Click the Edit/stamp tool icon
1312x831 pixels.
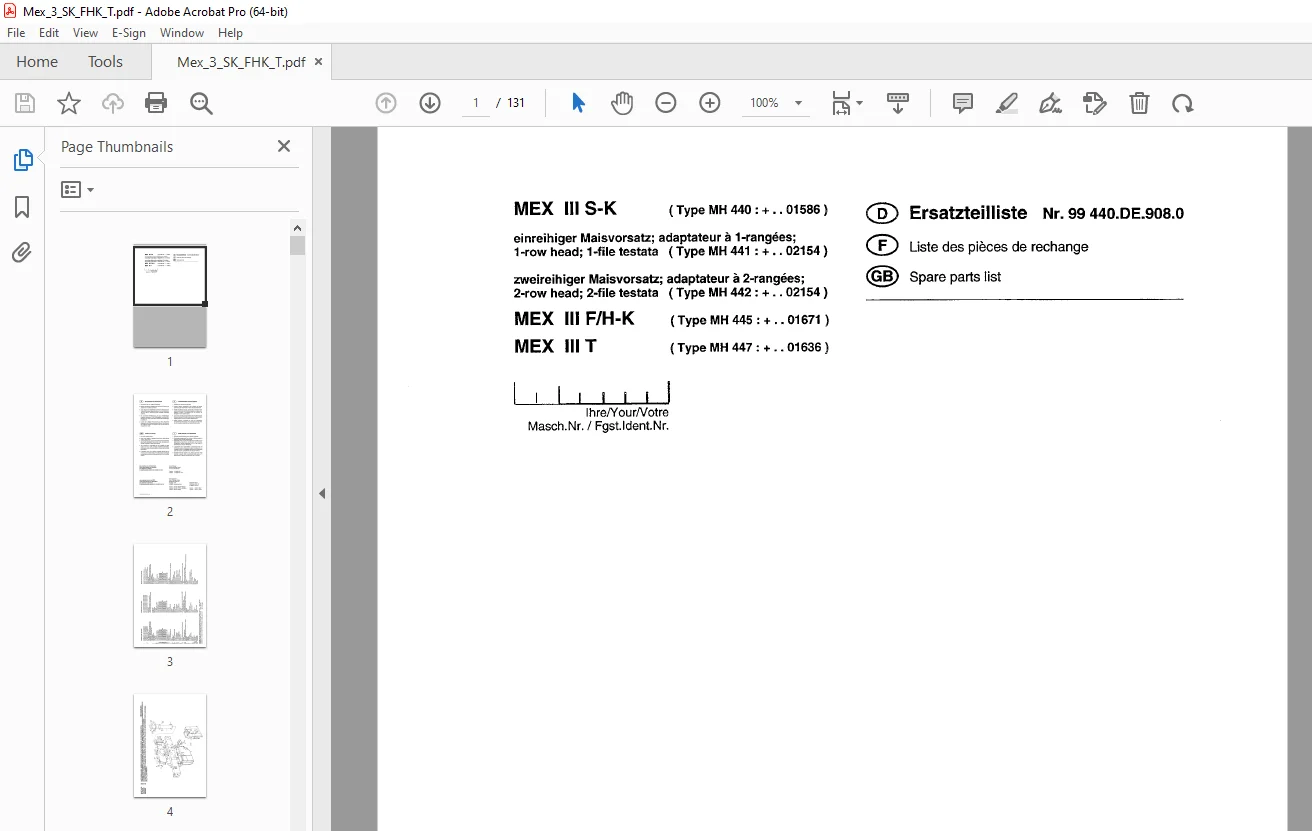pyautogui.click(x=1094, y=103)
